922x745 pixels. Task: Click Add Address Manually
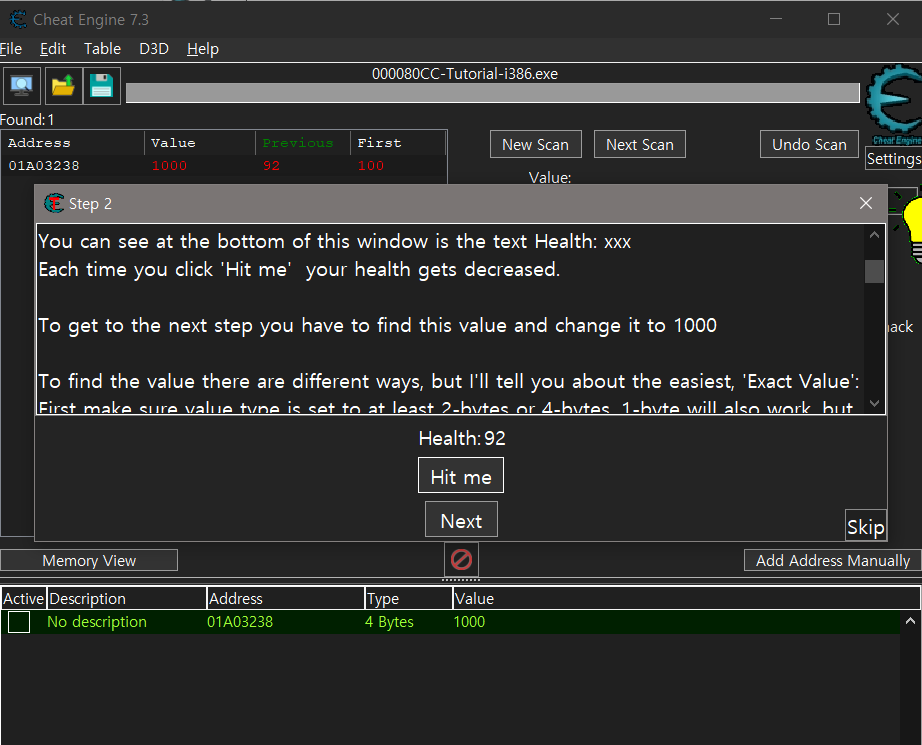click(833, 560)
